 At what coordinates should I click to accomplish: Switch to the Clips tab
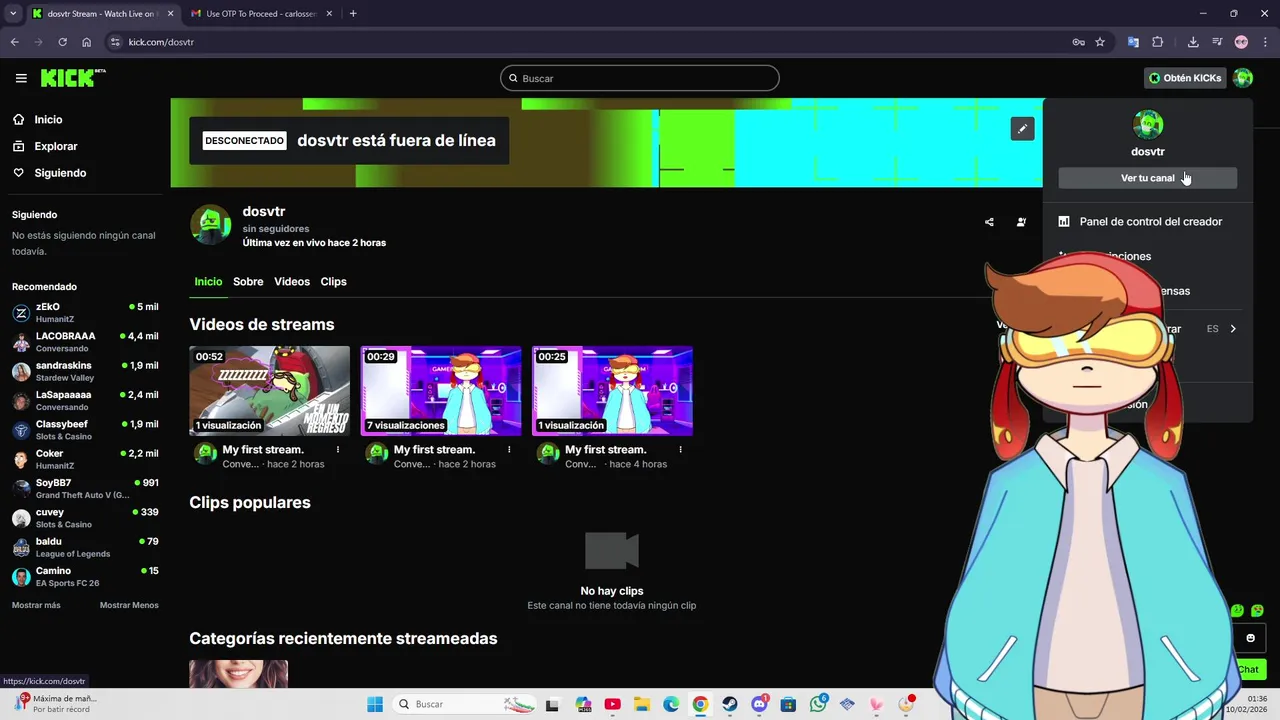(333, 282)
